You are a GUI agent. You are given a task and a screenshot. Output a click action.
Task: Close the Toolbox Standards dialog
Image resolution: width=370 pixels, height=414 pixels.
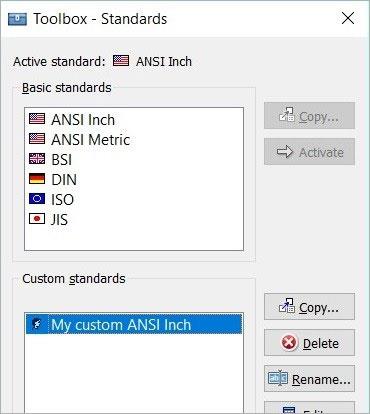(x=348, y=18)
